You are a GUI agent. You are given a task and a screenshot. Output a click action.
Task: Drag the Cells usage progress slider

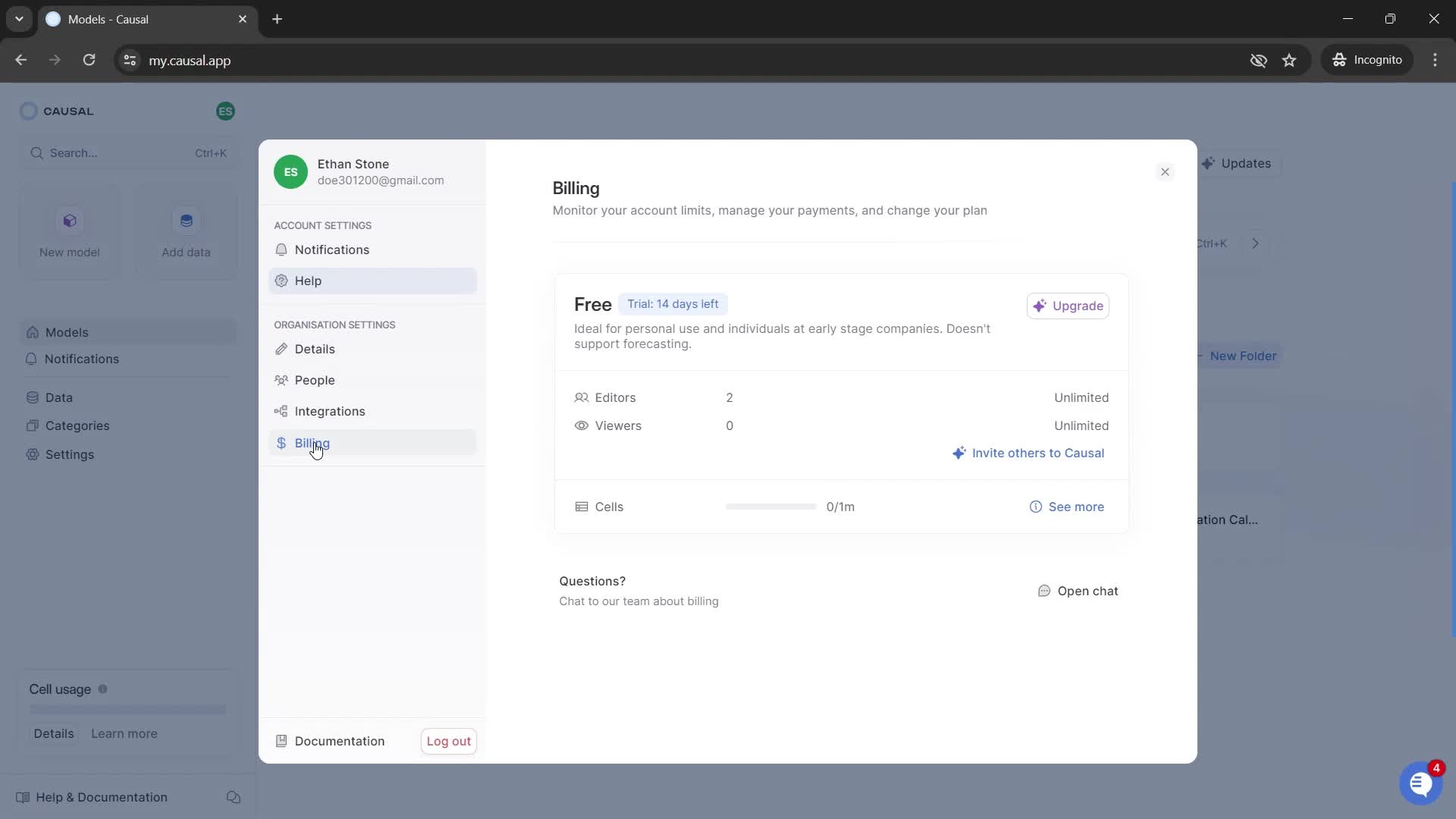(770, 506)
